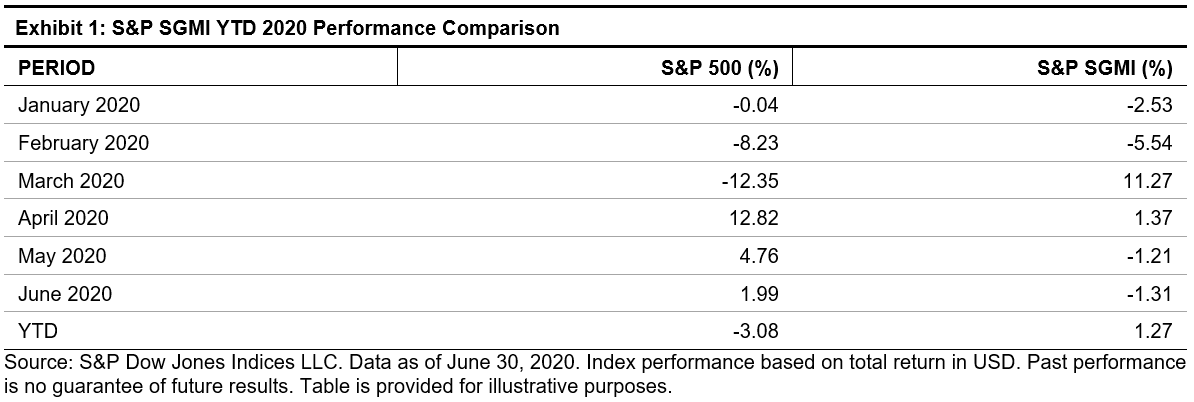1194x402 pixels.
Task: Click the -3.08 S&P 500 YTD value
Action: (x=755, y=331)
